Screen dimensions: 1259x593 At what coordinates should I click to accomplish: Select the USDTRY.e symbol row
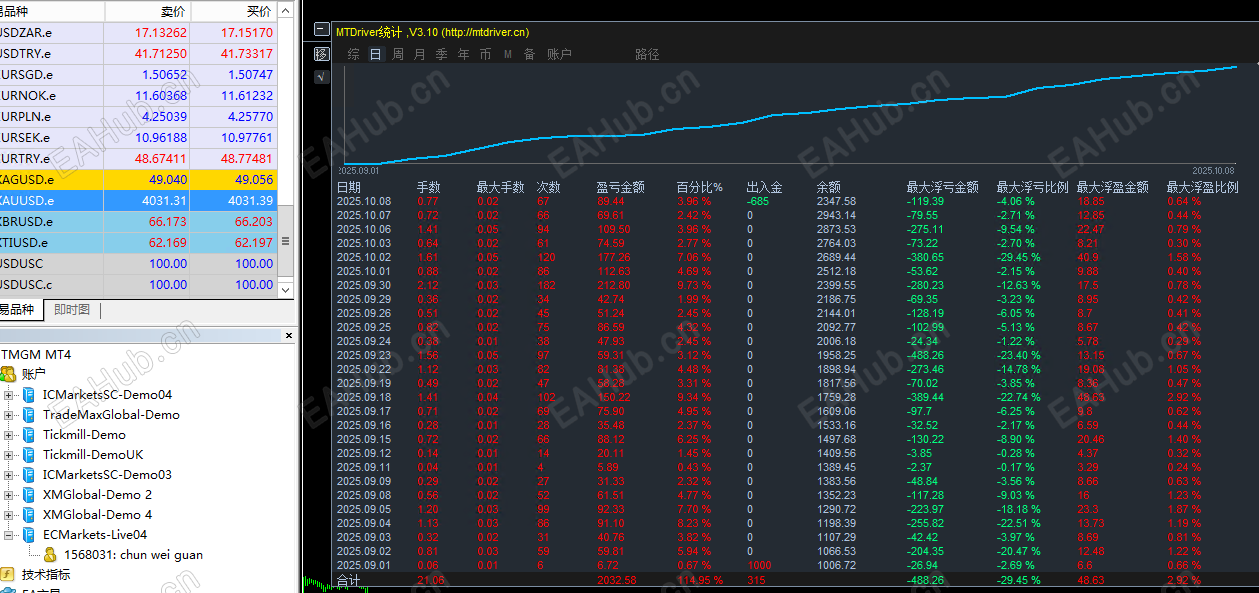(x=137, y=53)
